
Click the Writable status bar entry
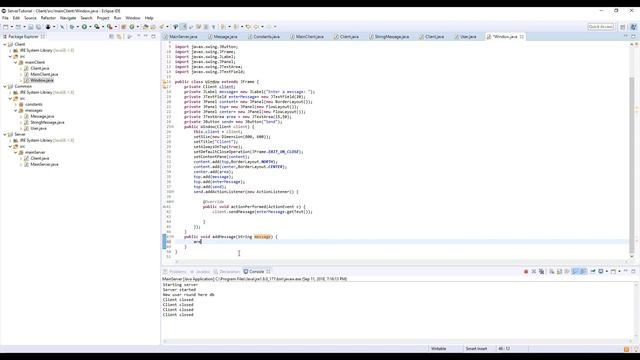pos(439,349)
